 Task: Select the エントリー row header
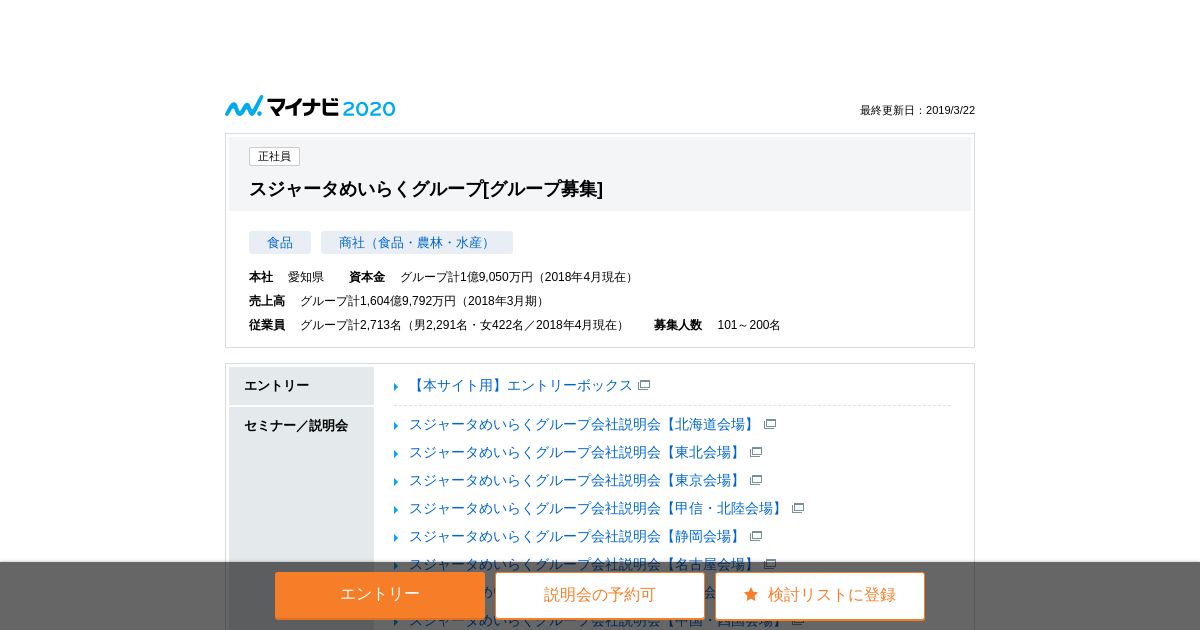coord(301,386)
